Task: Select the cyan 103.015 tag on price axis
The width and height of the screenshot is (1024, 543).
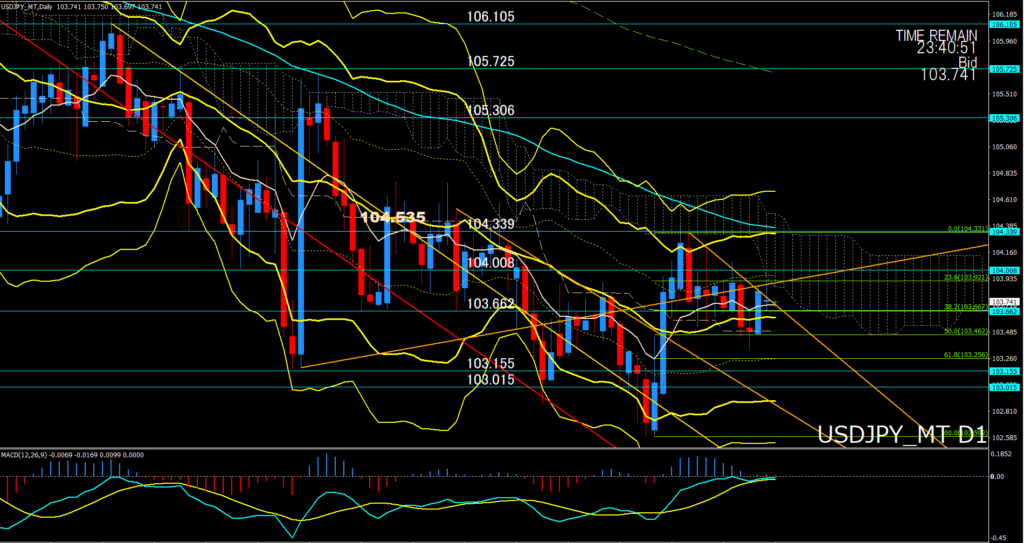Action: [x=1005, y=387]
